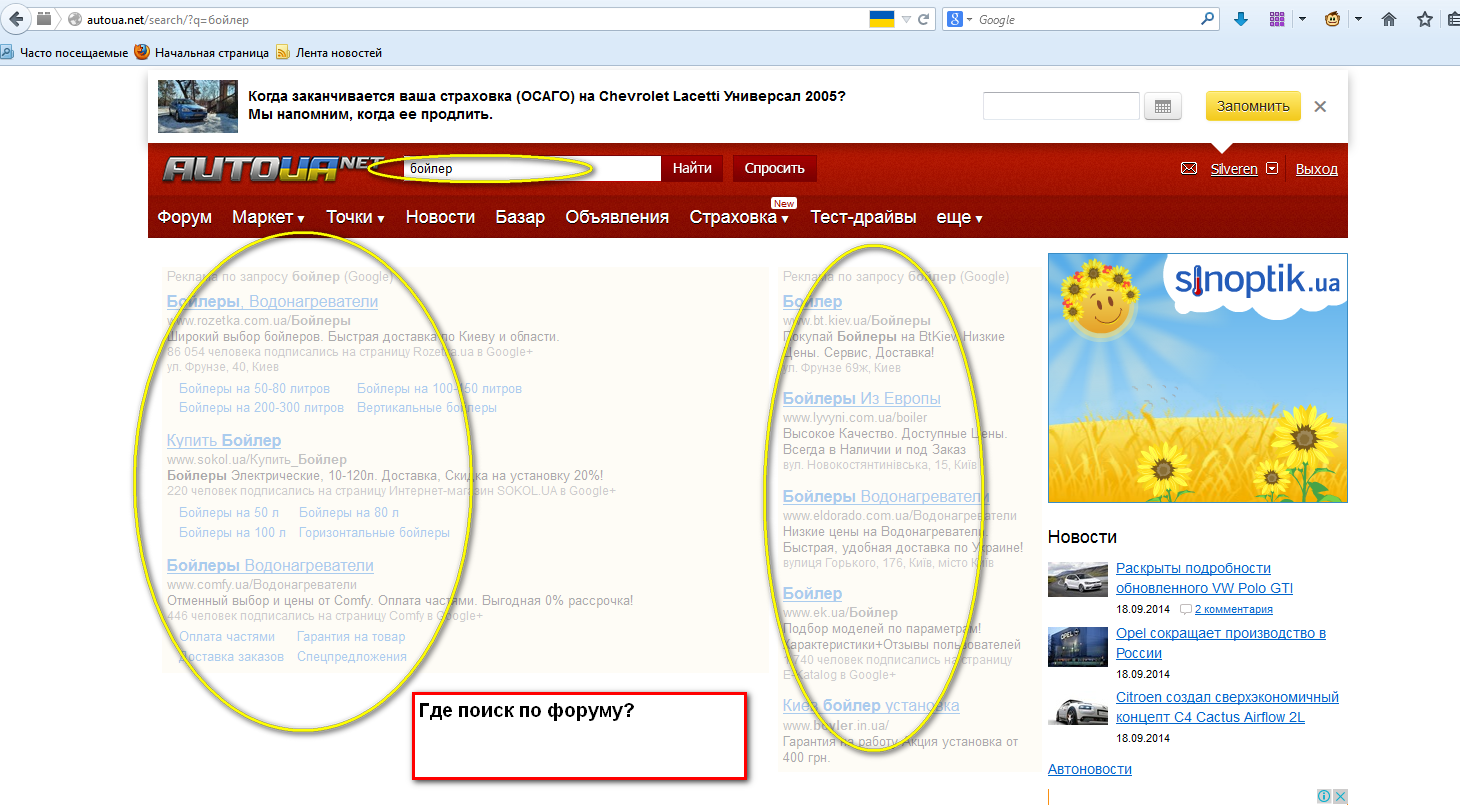Viewport: 1460px width, 805px height.
Task: Click the site search field containing бойлер
Action: point(530,169)
